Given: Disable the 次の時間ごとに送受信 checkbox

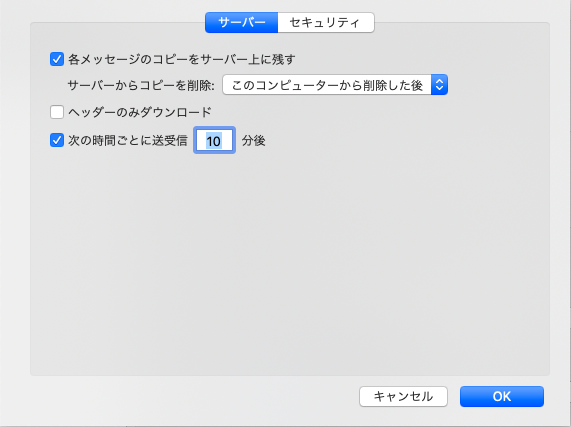Looking at the screenshot, I should pyautogui.click(x=57, y=140).
